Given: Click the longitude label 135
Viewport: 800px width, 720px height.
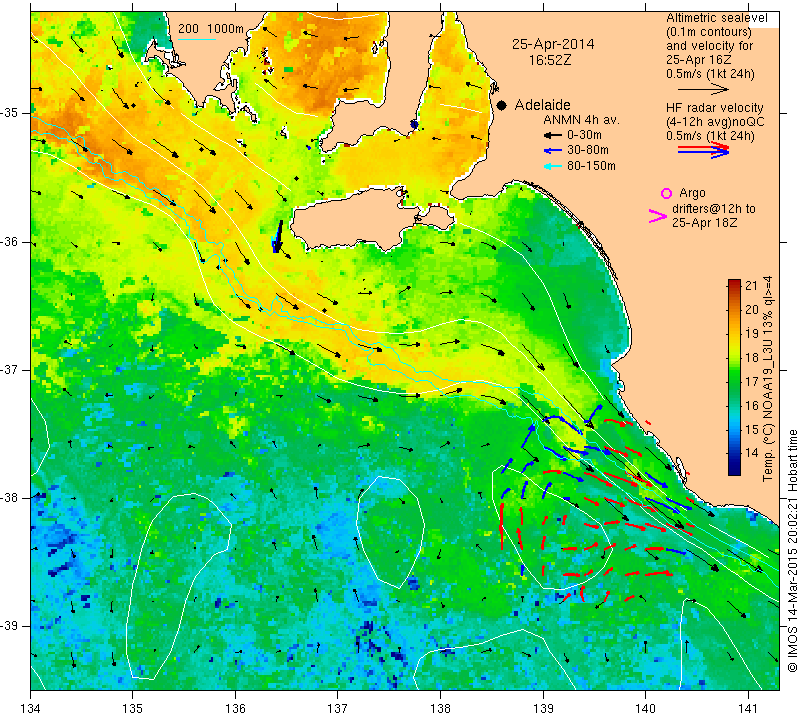Looking at the screenshot, I should (133, 708).
